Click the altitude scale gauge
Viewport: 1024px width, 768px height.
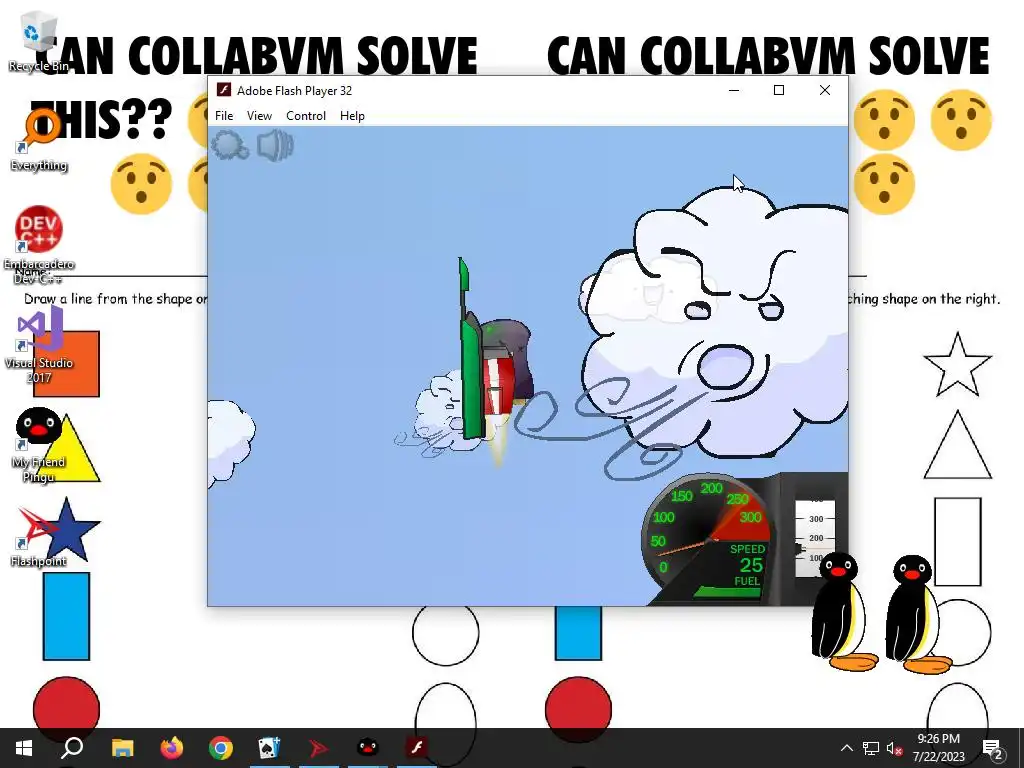[x=814, y=538]
